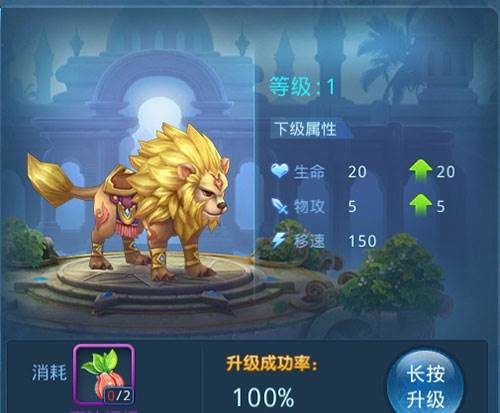Tap the lightning icon beside 移速
Image resolution: width=500 pixels, height=413 pixels.
tap(279, 241)
